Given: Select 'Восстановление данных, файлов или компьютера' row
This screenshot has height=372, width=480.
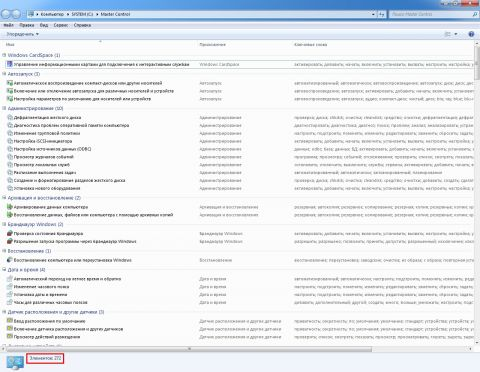Looking at the screenshot, I should tap(240, 215).
